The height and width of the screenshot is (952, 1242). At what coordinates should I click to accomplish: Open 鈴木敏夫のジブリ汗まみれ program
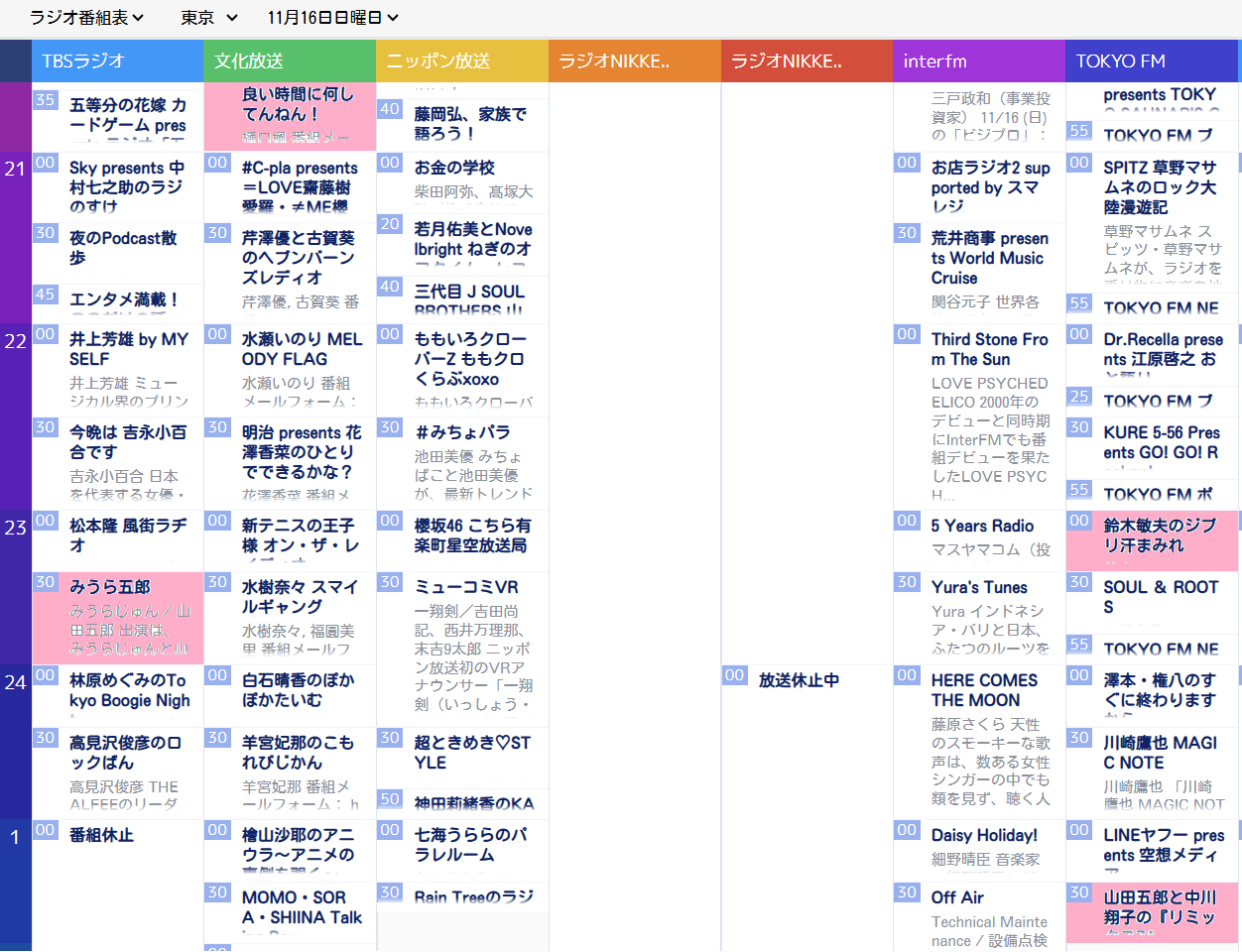1159,535
